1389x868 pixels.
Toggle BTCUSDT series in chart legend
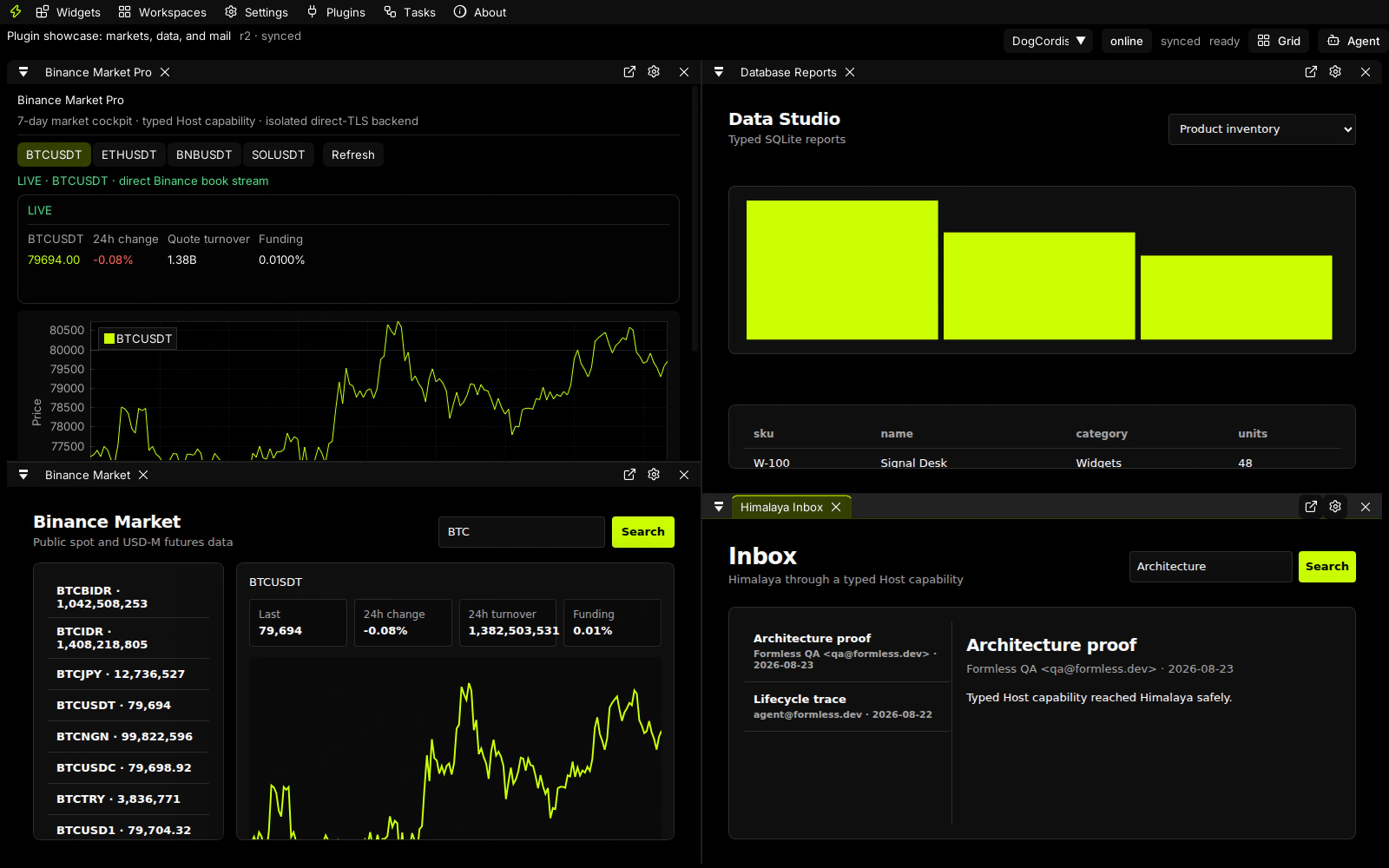[x=138, y=339]
